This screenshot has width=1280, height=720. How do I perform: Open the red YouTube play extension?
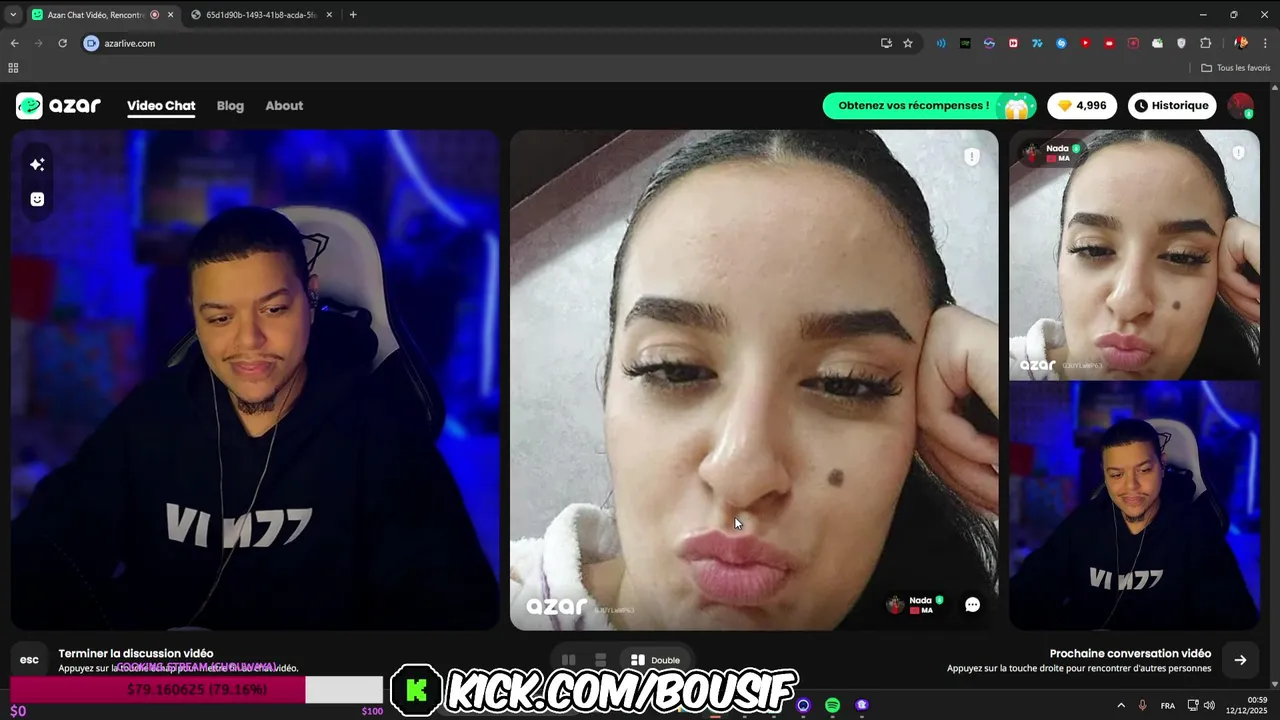click(1085, 43)
